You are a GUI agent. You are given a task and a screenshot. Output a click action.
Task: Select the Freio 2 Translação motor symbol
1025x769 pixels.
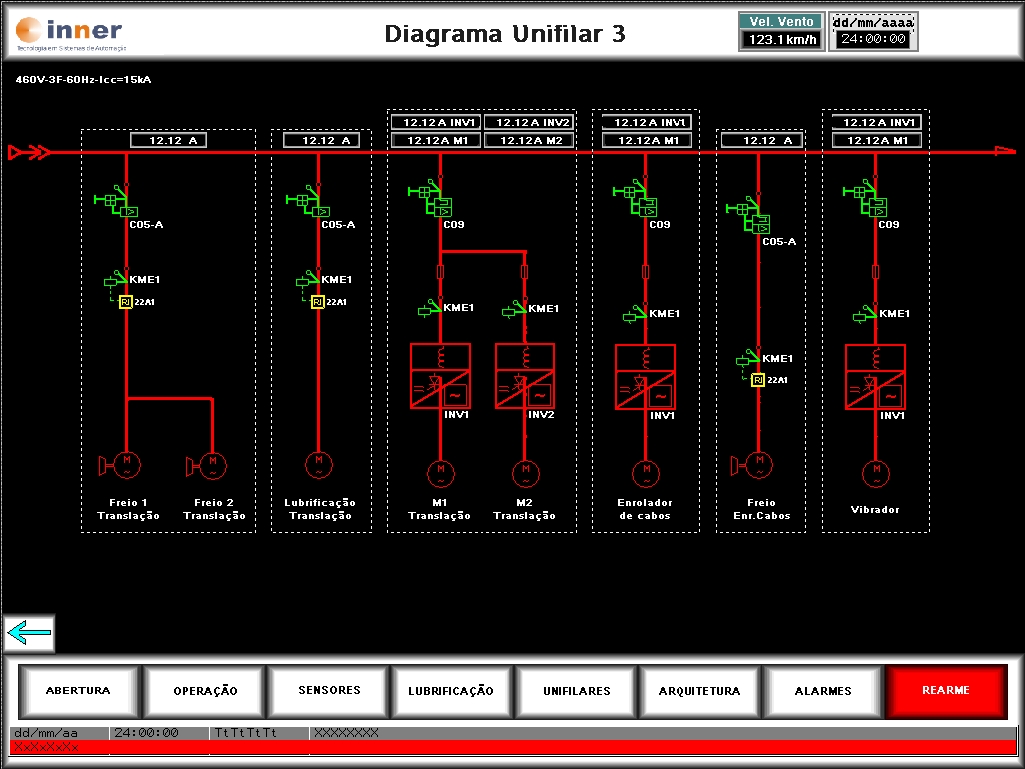point(212,463)
